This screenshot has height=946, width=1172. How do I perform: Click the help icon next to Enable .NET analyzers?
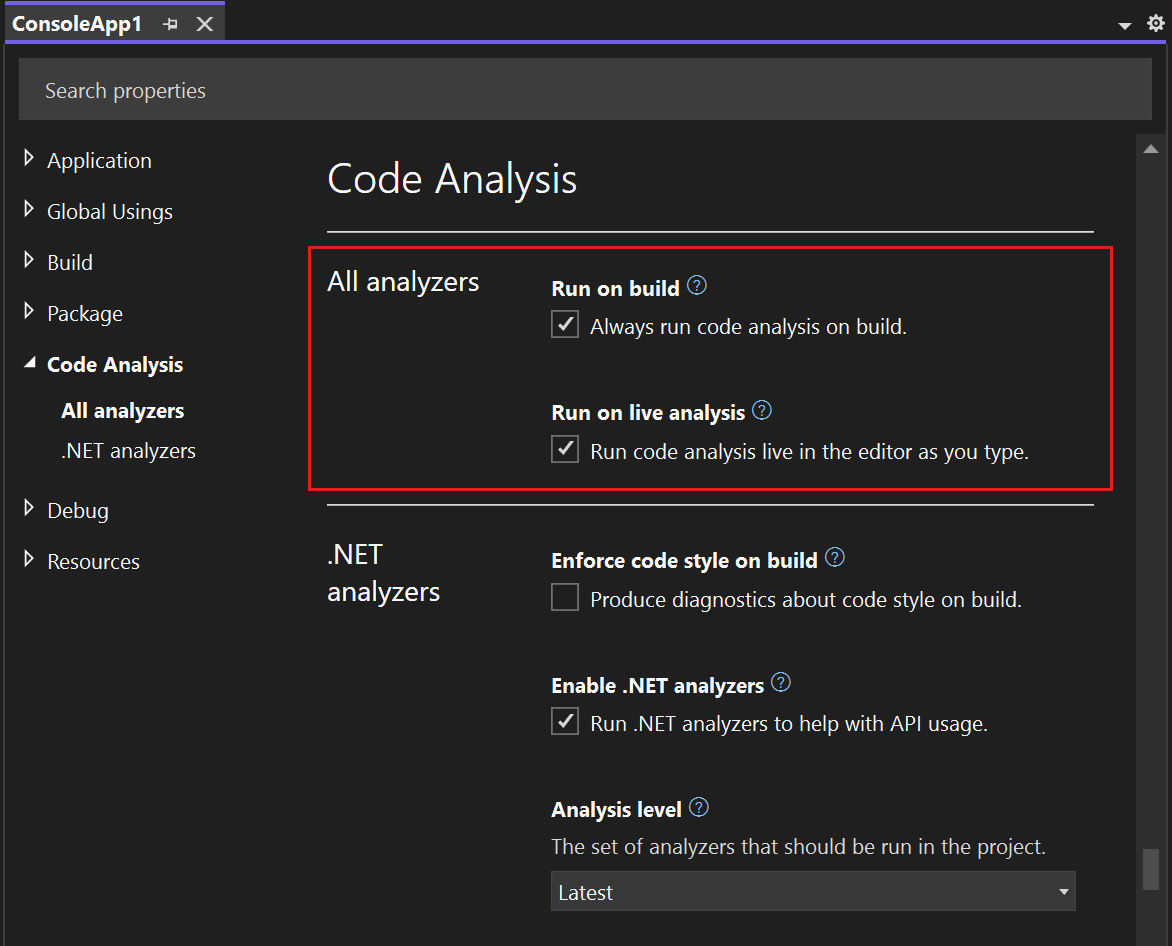tap(780, 683)
